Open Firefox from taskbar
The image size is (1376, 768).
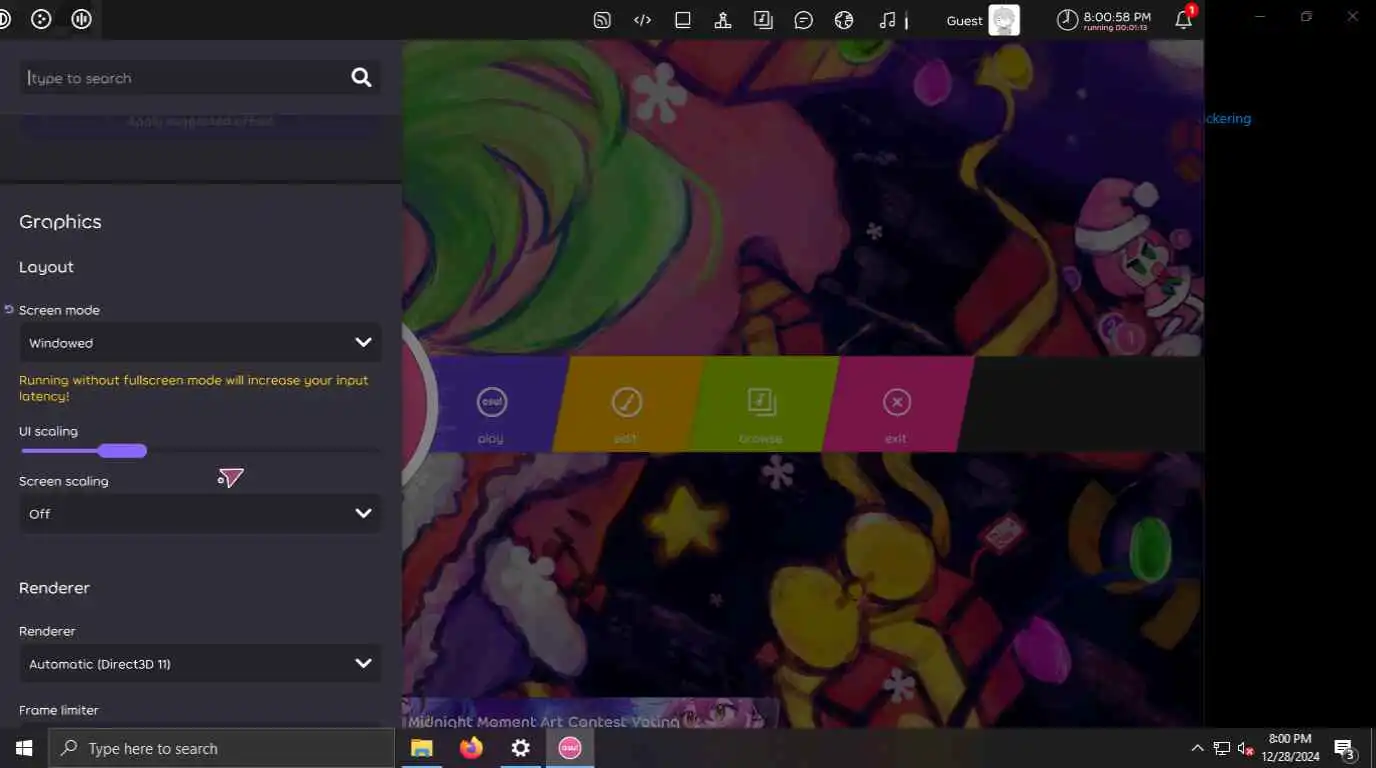point(471,748)
